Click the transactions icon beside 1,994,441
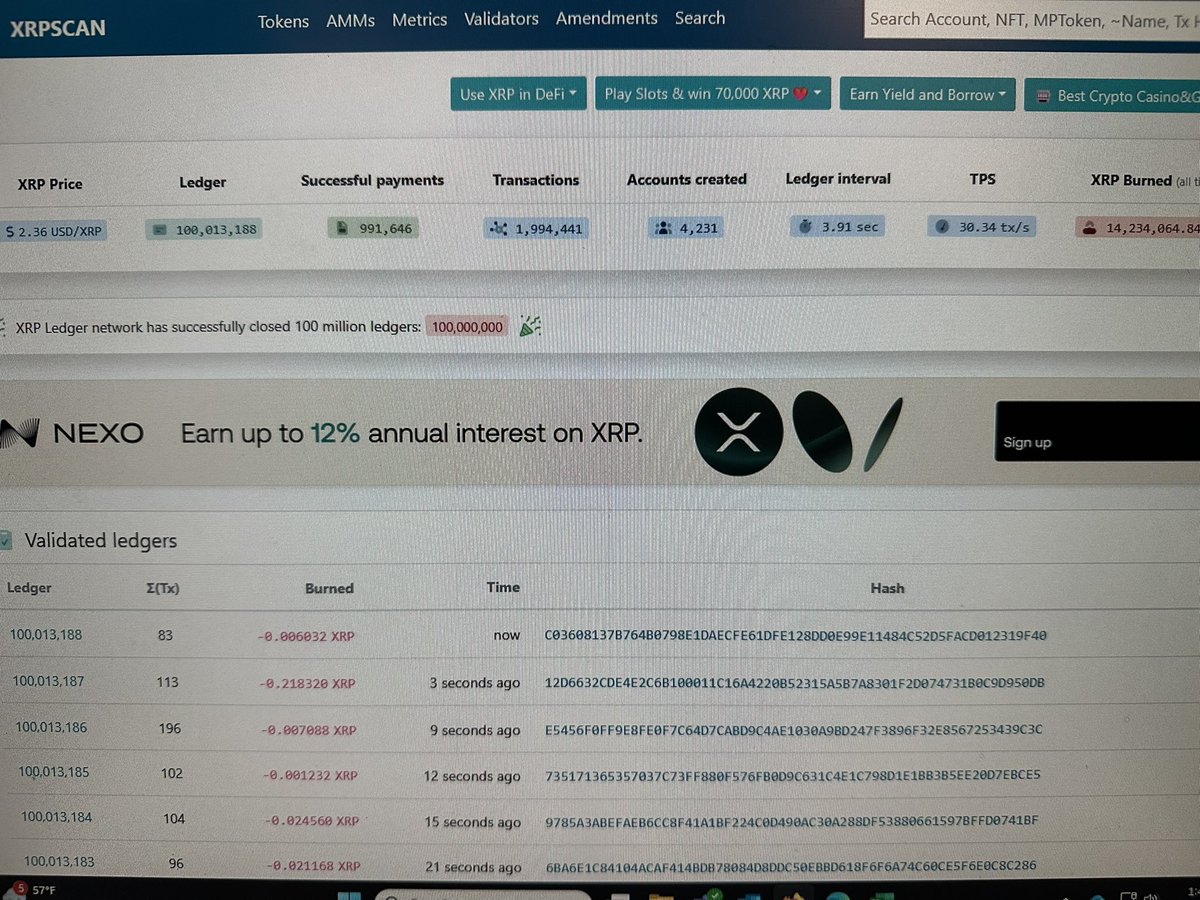Image resolution: width=1200 pixels, height=900 pixels. (x=500, y=229)
